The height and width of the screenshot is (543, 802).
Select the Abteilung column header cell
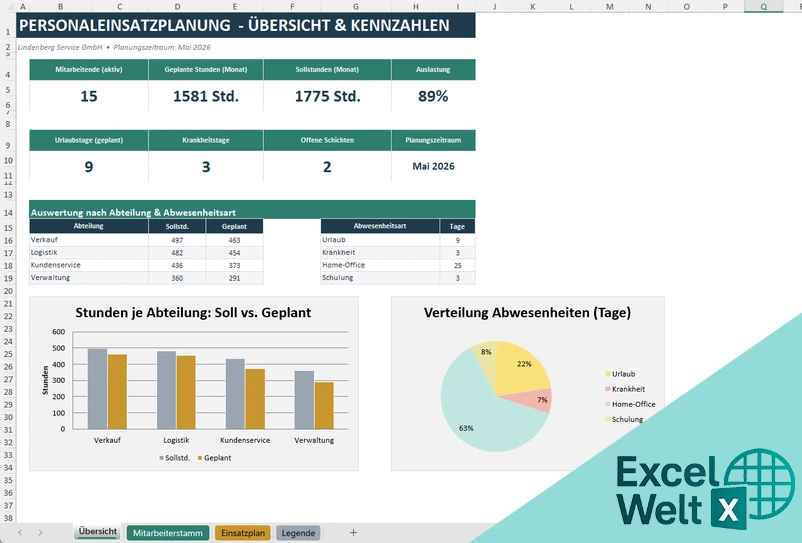click(x=88, y=226)
